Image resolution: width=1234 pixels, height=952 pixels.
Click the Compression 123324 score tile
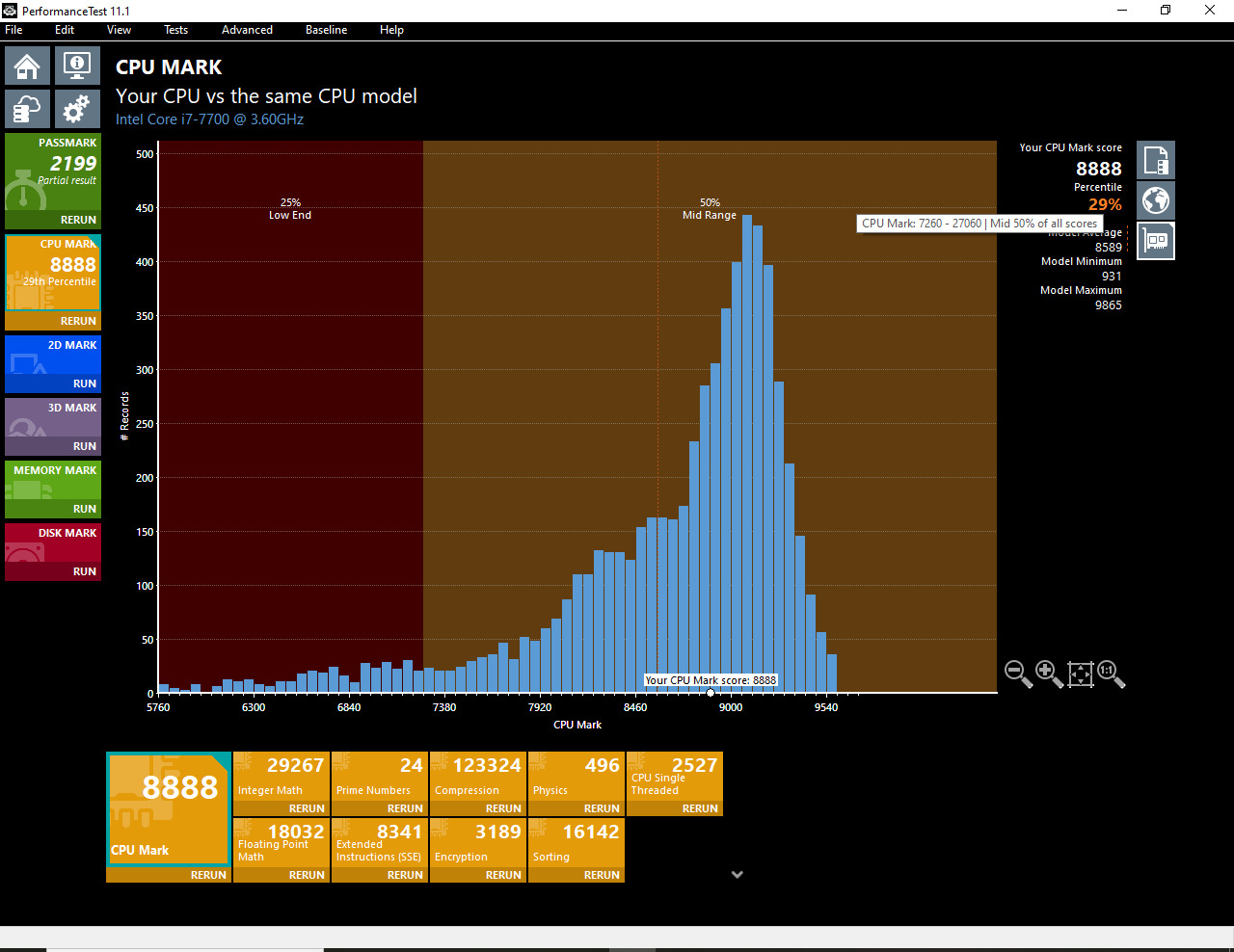pos(478,777)
